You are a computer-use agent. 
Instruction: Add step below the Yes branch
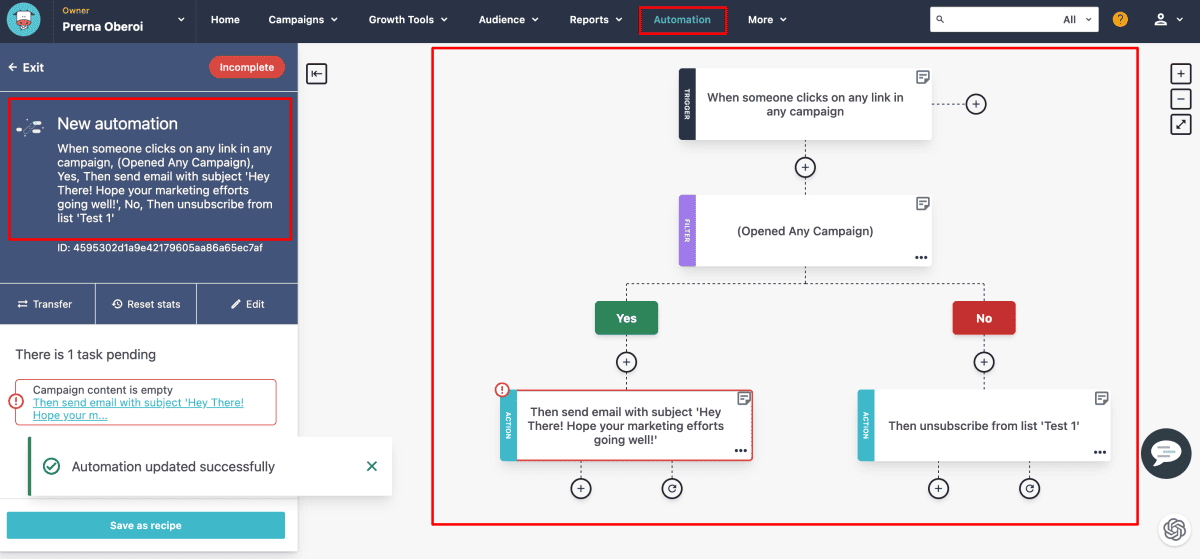[x=626, y=362]
